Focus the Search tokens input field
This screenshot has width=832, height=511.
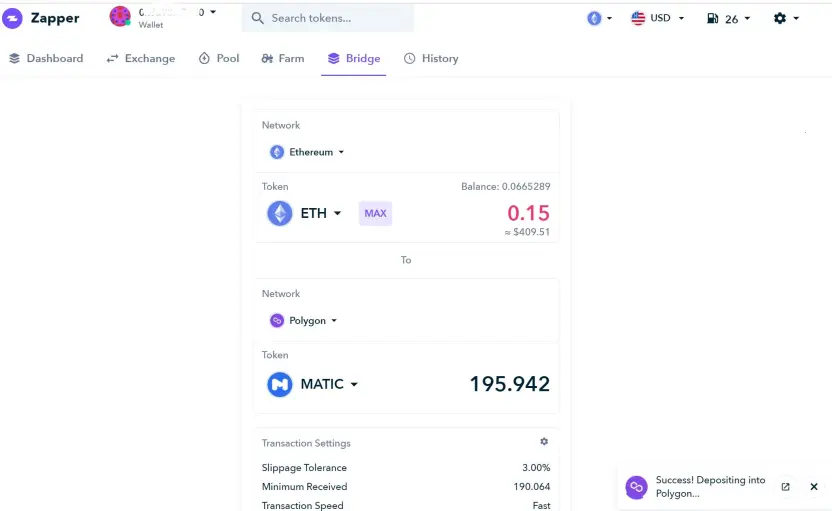click(328, 18)
